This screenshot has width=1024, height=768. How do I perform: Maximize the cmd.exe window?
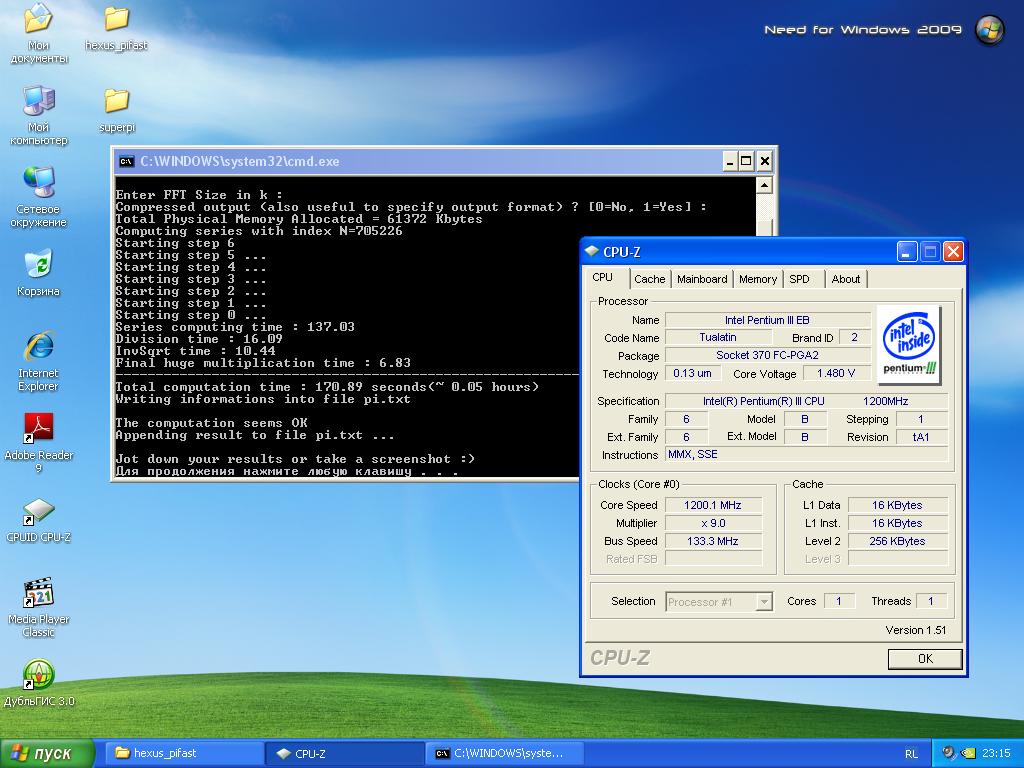point(746,161)
